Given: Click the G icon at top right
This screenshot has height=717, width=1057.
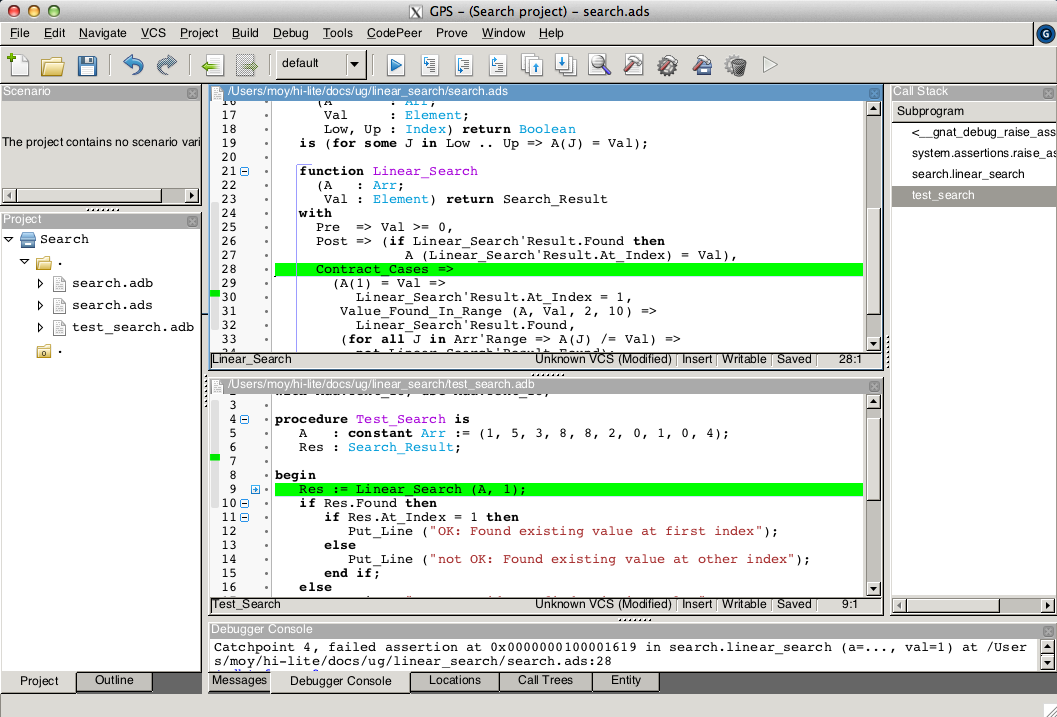Looking at the screenshot, I should coord(1046,33).
